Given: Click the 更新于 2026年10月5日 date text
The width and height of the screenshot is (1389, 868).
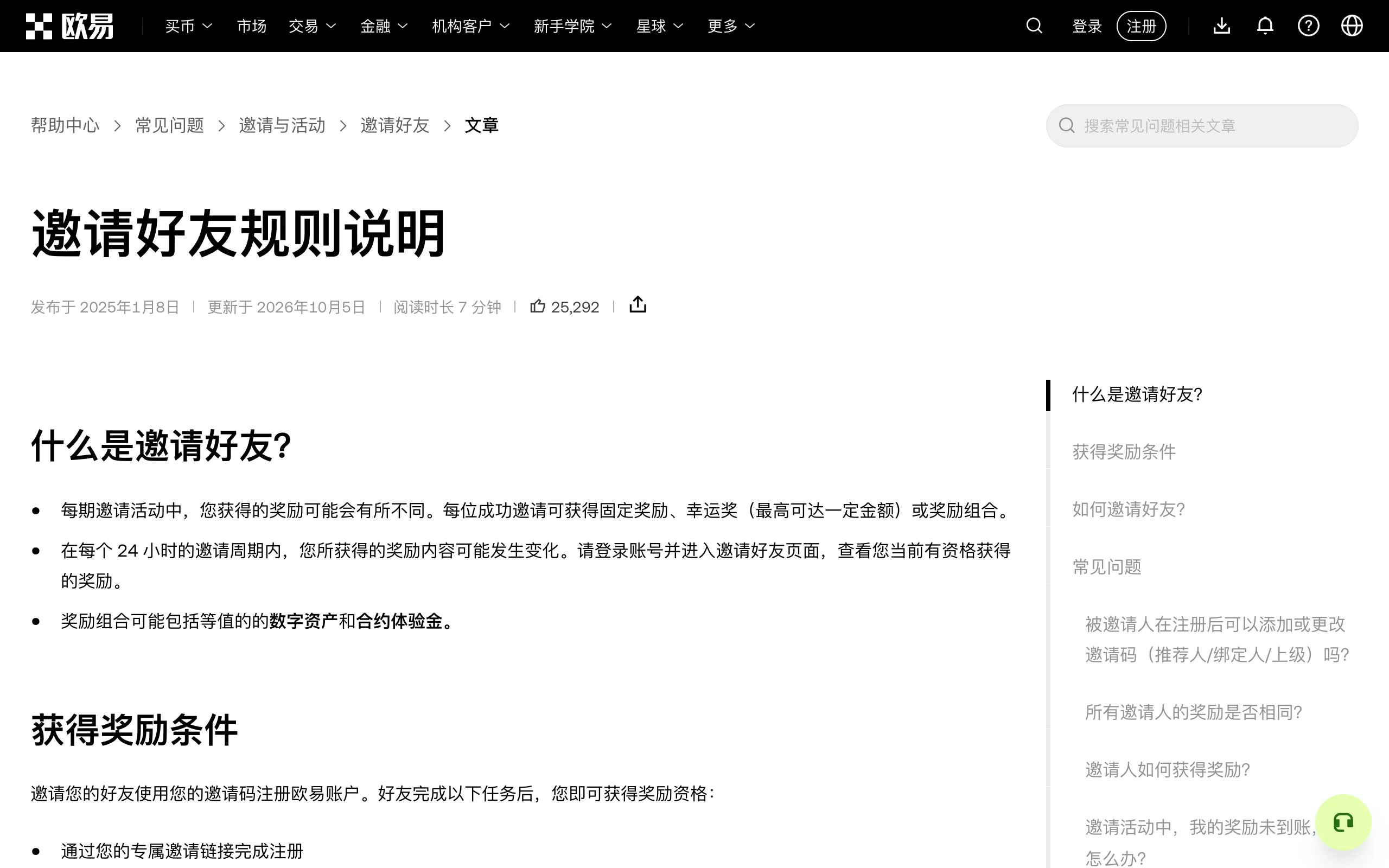Looking at the screenshot, I should coord(286,307).
